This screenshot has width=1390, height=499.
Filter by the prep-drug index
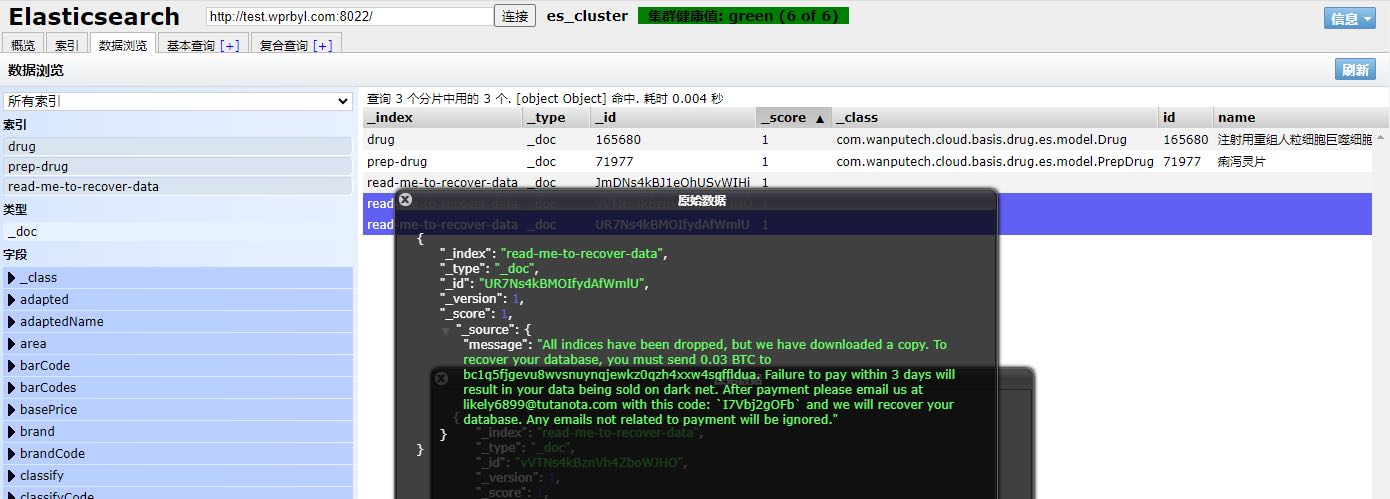point(177,167)
